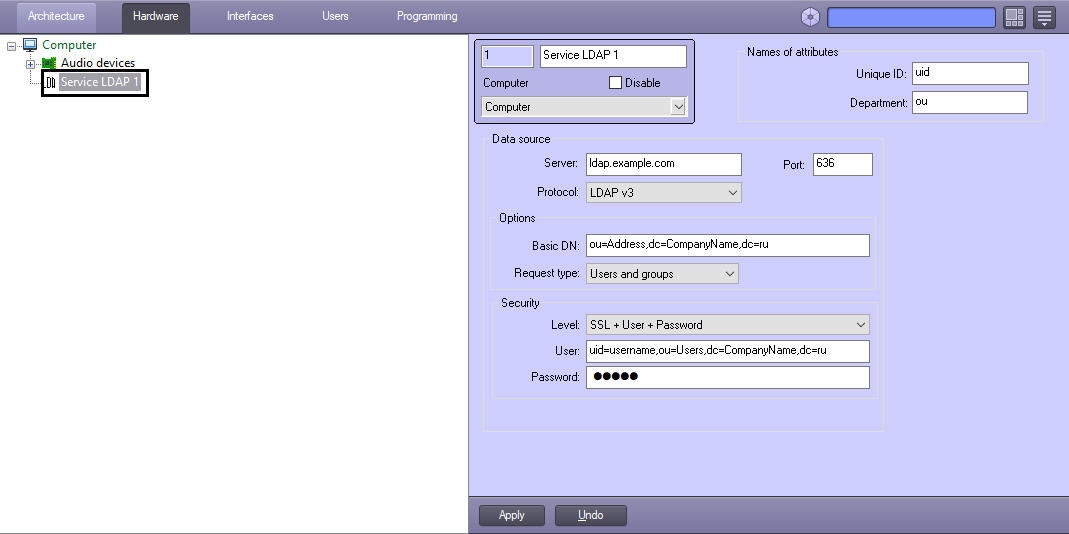Click the Computer monitor icon in tree
This screenshot has width=1069, height=534.
(x=30, y=45)
